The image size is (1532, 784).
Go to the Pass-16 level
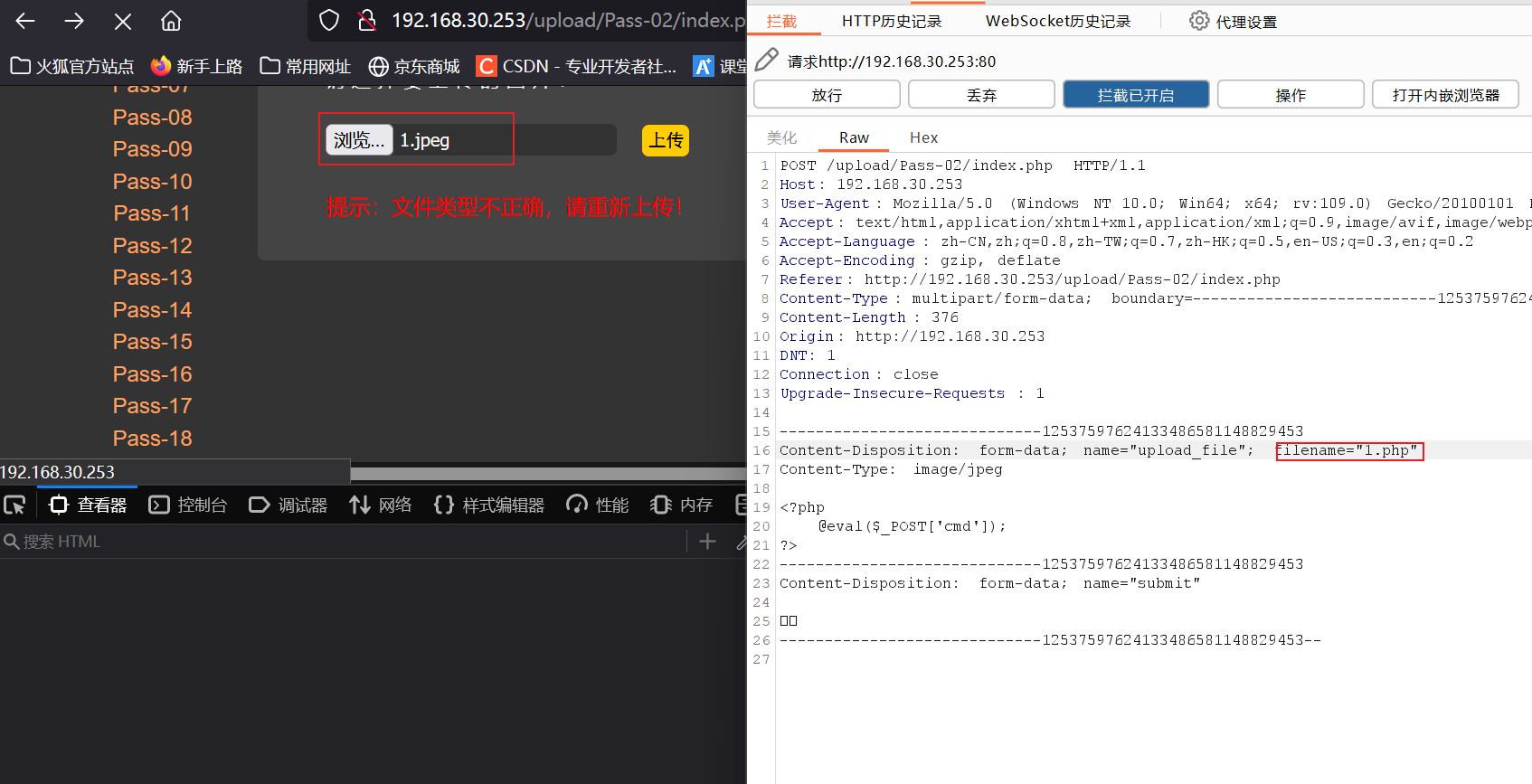click(x=153, y=374)
